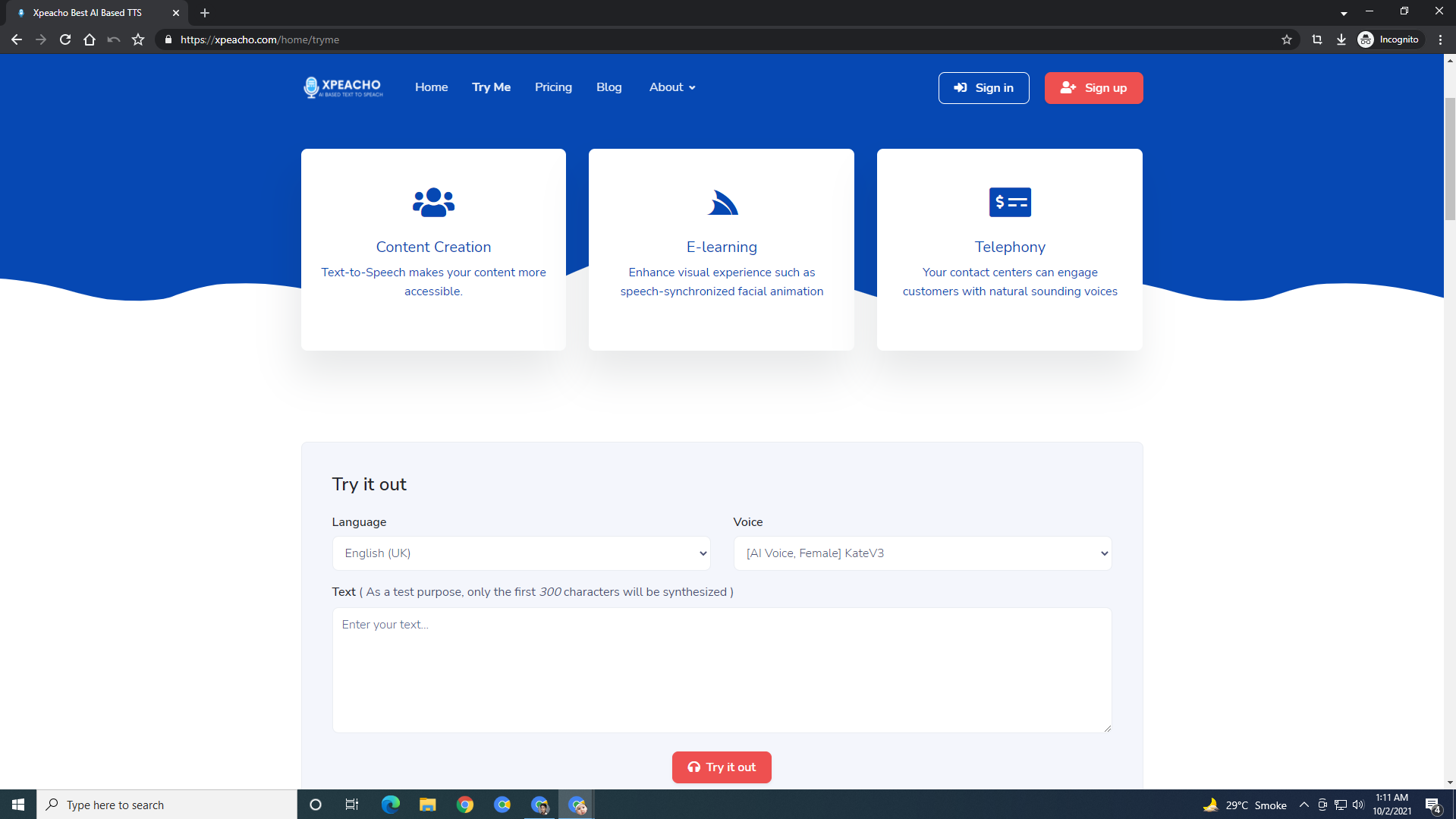Click the browser forward arrow
The image size is (1456, 819).
41,39
